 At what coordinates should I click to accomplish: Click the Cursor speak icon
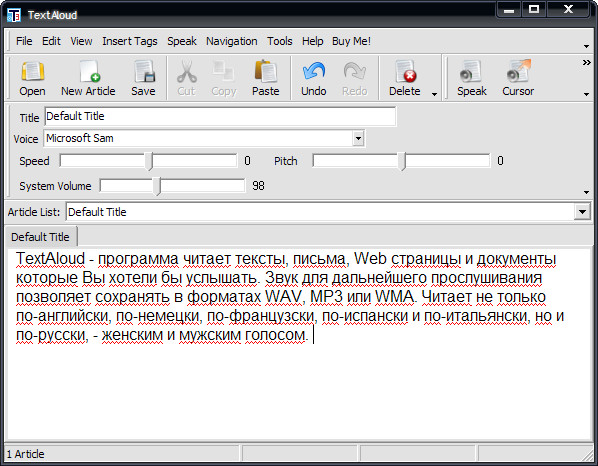pos(518,79)
